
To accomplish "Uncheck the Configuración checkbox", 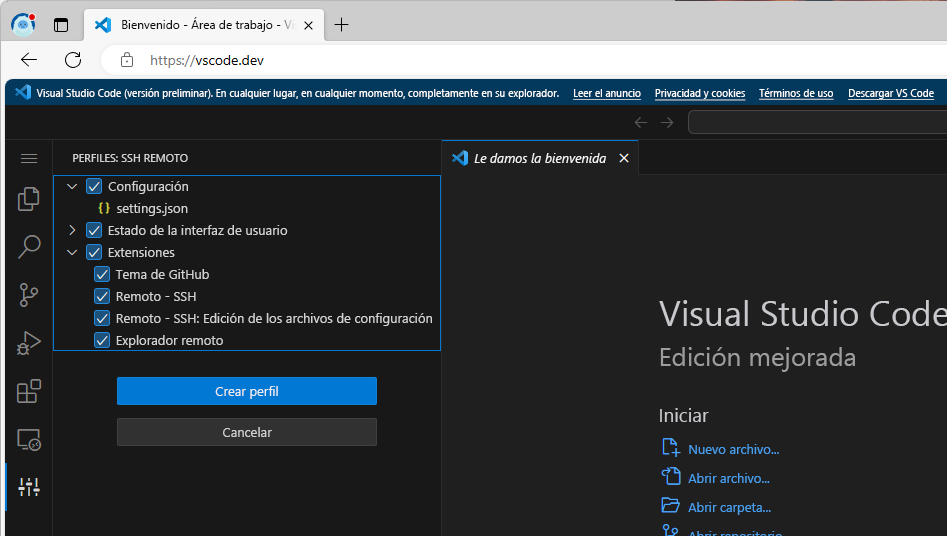I will point(94,186).
